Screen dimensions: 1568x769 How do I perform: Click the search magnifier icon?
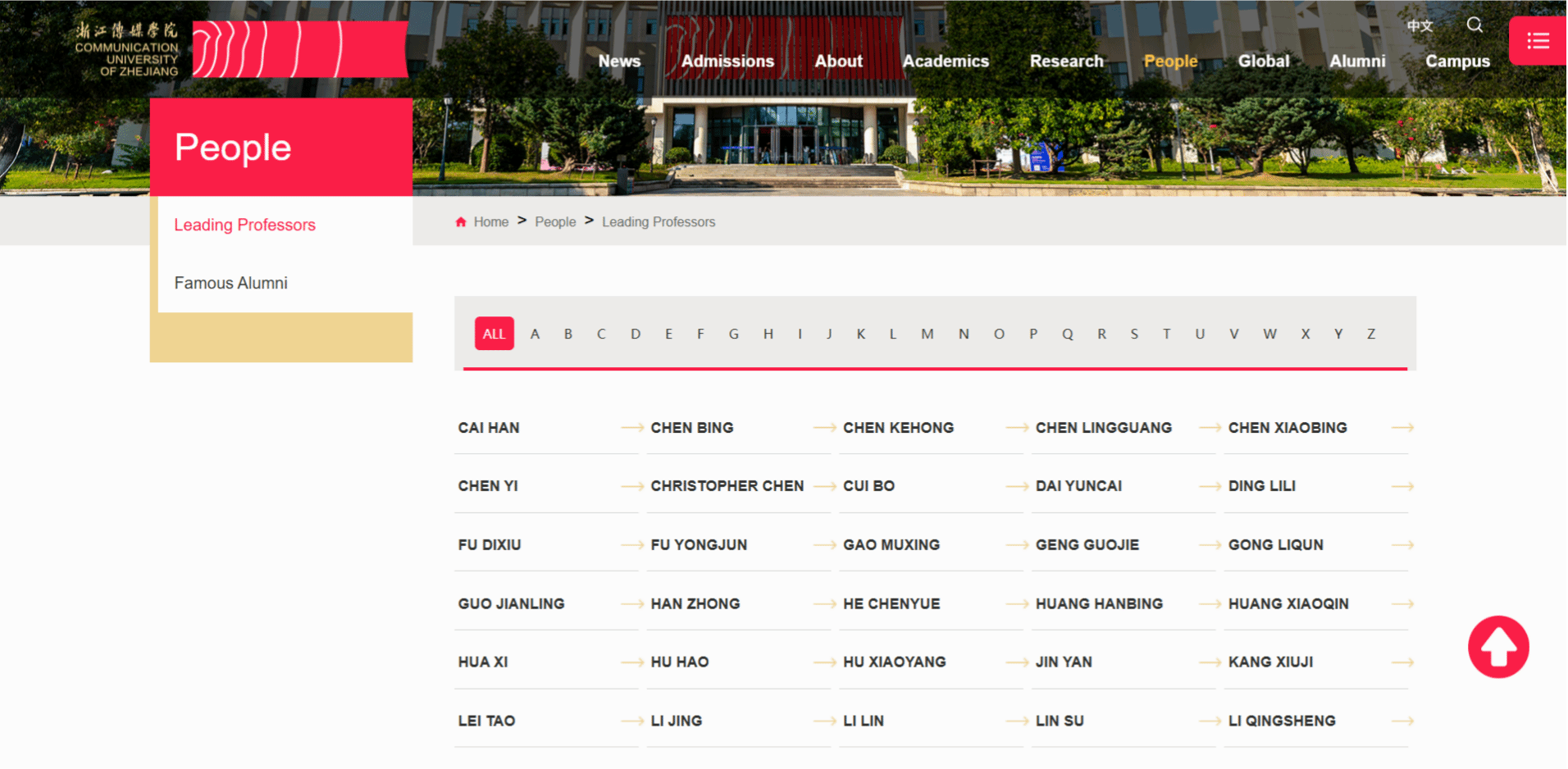1474,25
